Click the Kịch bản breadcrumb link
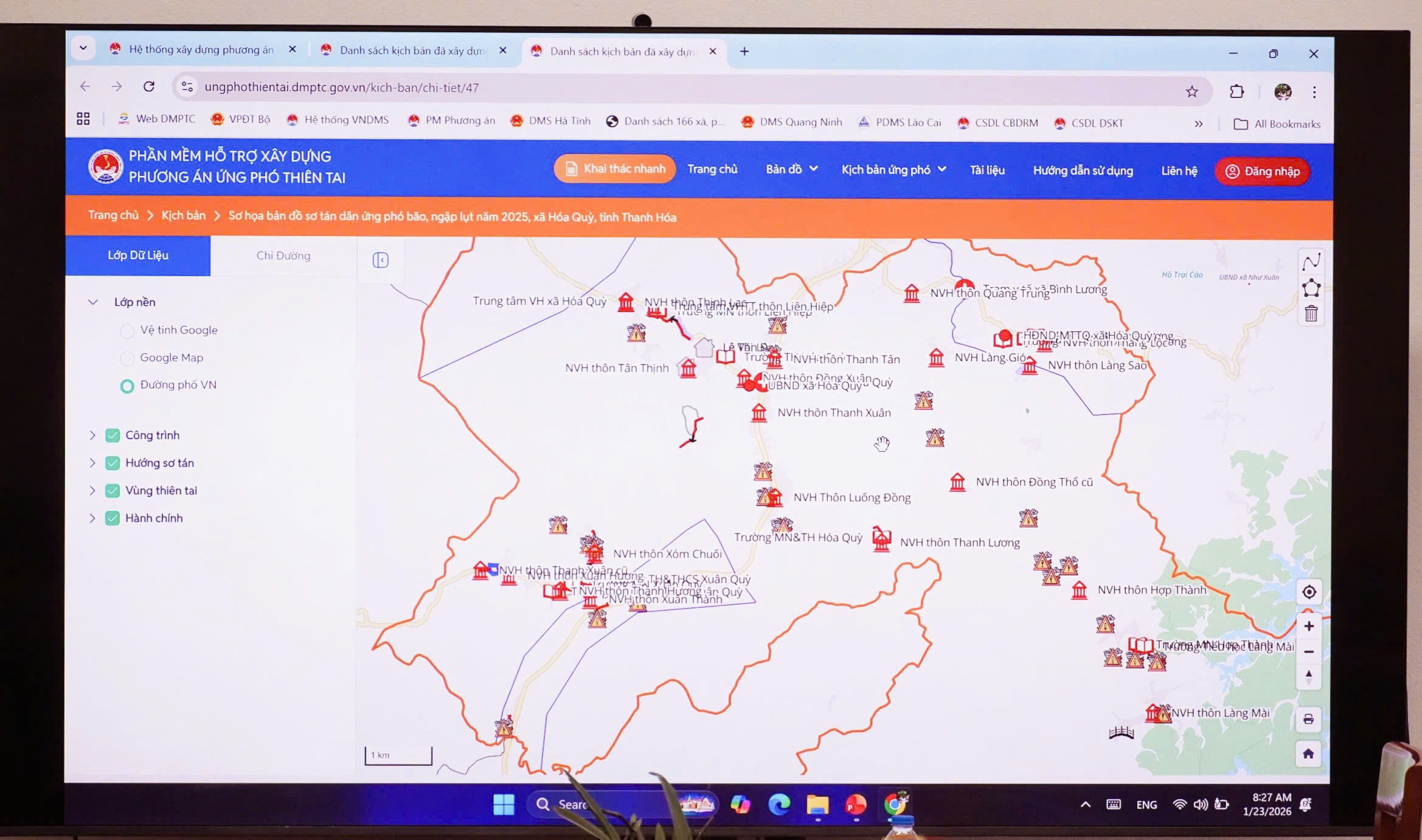 [x=183, y=215]
